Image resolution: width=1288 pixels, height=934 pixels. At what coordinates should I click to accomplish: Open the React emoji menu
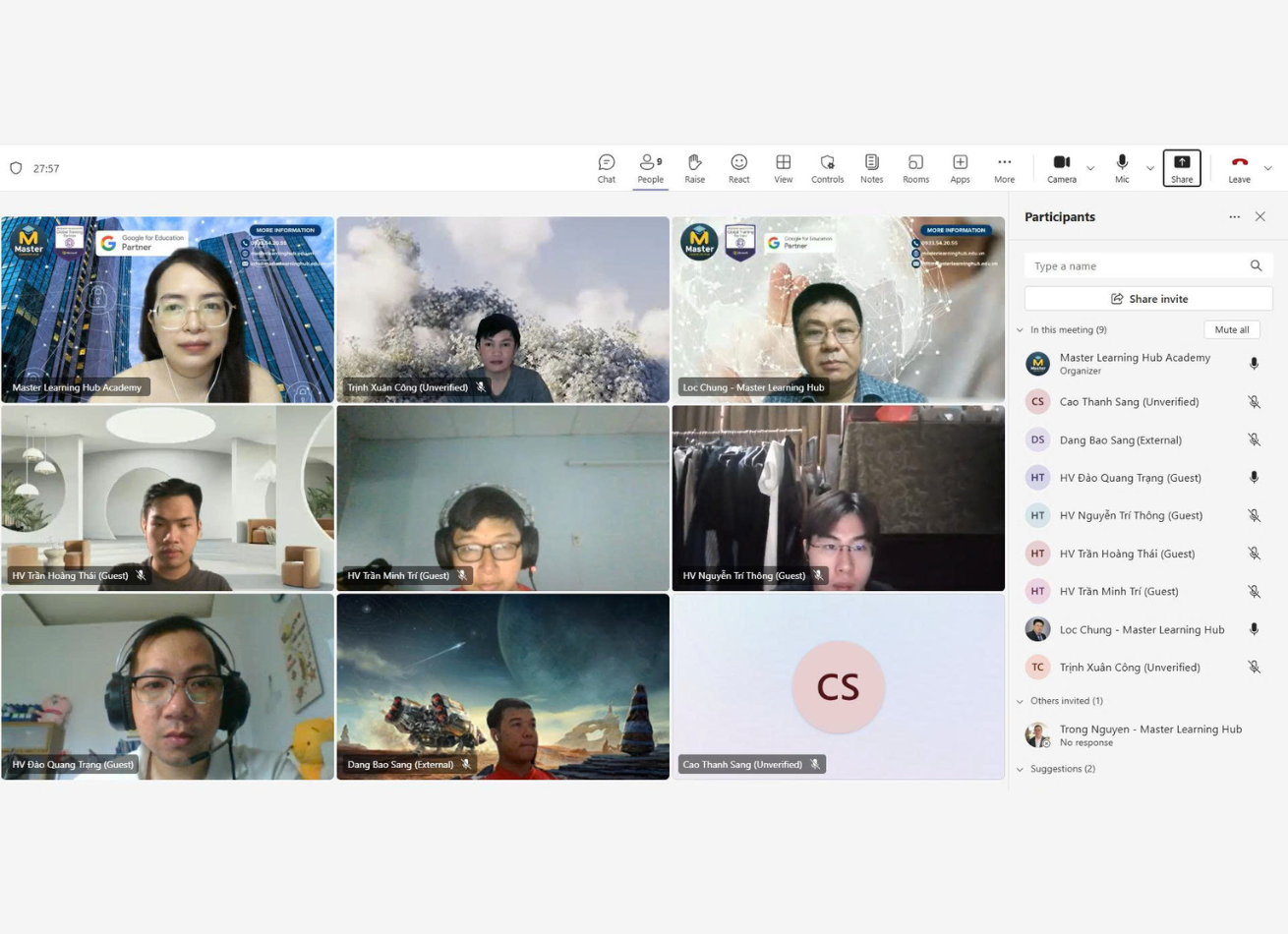[738, 168]
